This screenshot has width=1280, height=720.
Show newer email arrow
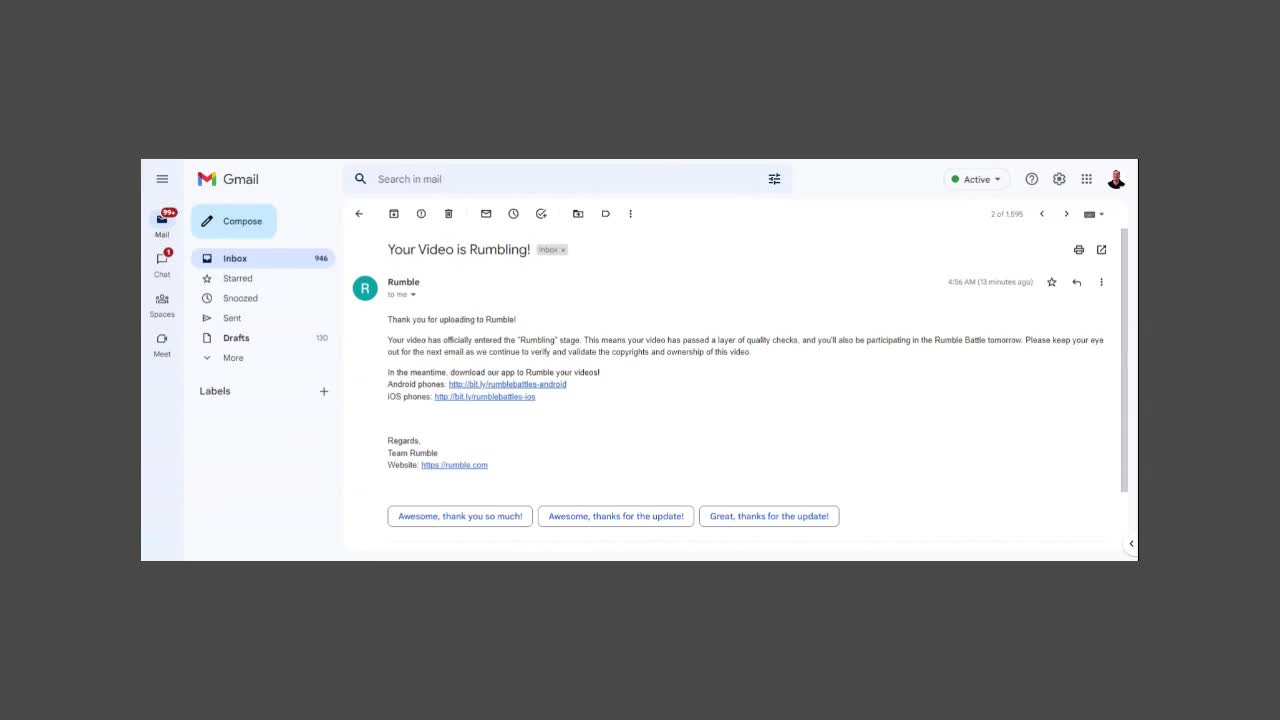[x=1042, y=214]
